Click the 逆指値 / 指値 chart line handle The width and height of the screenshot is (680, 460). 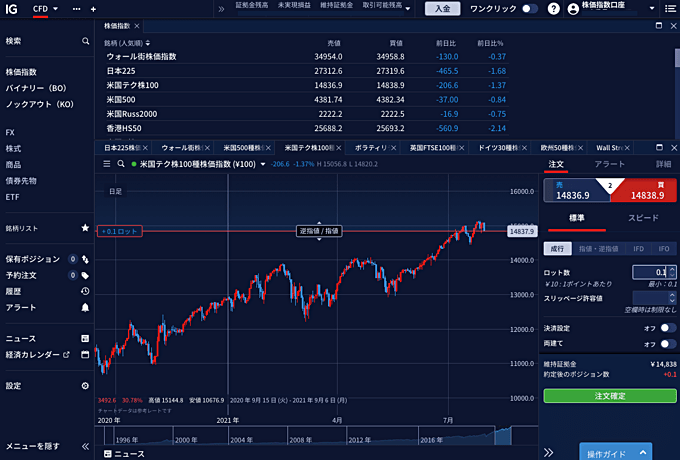[319, 231]
